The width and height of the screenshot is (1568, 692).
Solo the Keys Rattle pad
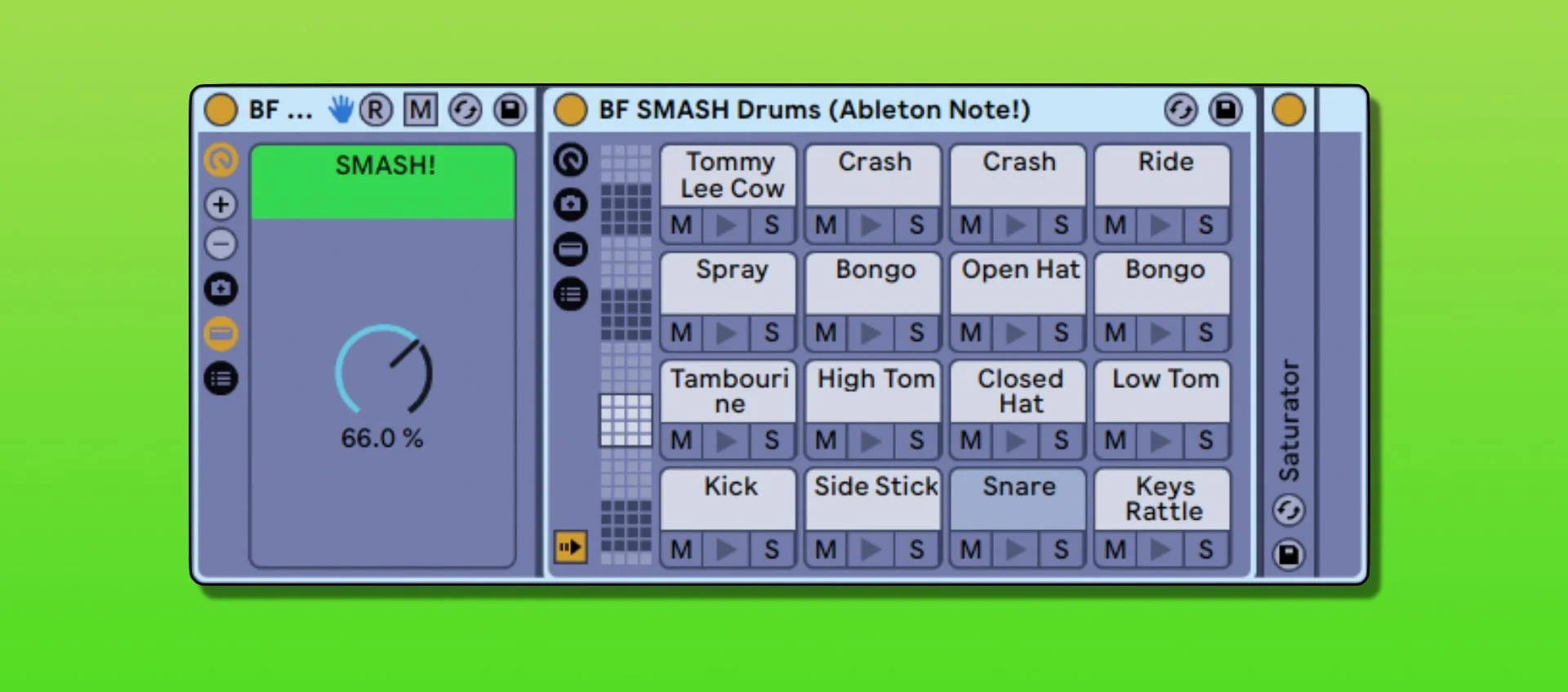pyautogui.click(x=1205, y=550)
